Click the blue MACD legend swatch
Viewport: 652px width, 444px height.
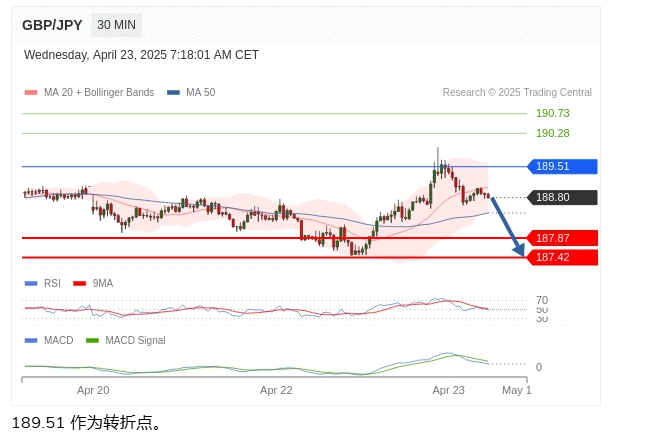31,340
